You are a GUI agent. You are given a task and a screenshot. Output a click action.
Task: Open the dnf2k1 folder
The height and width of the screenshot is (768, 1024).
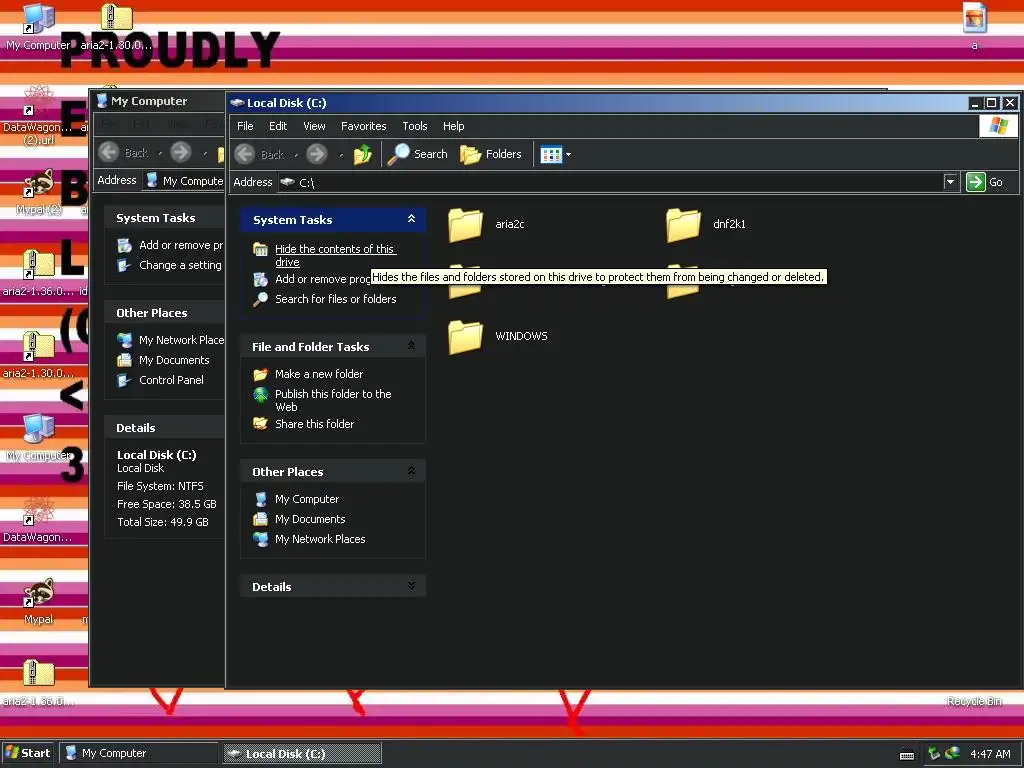(x=706, y=225)
